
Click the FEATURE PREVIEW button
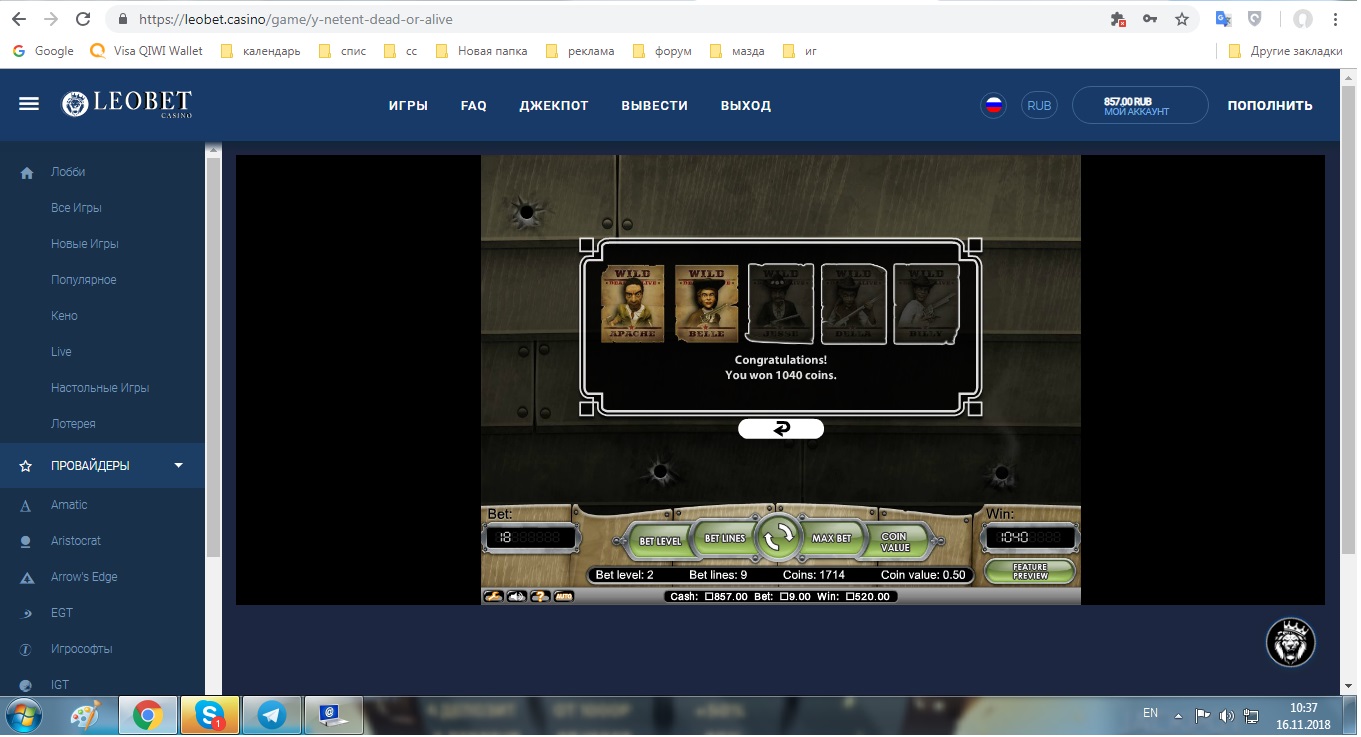pos(1030,571)
